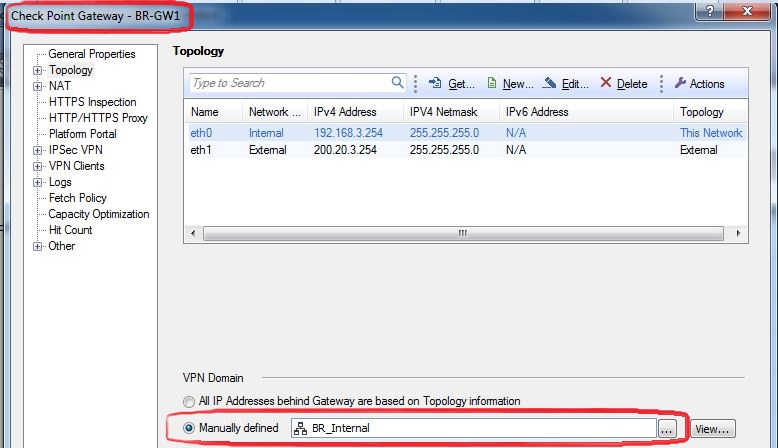Viewport: 778px width, 448px height.
Task: Click the search magnifier icon
Action: coord(397,82)
